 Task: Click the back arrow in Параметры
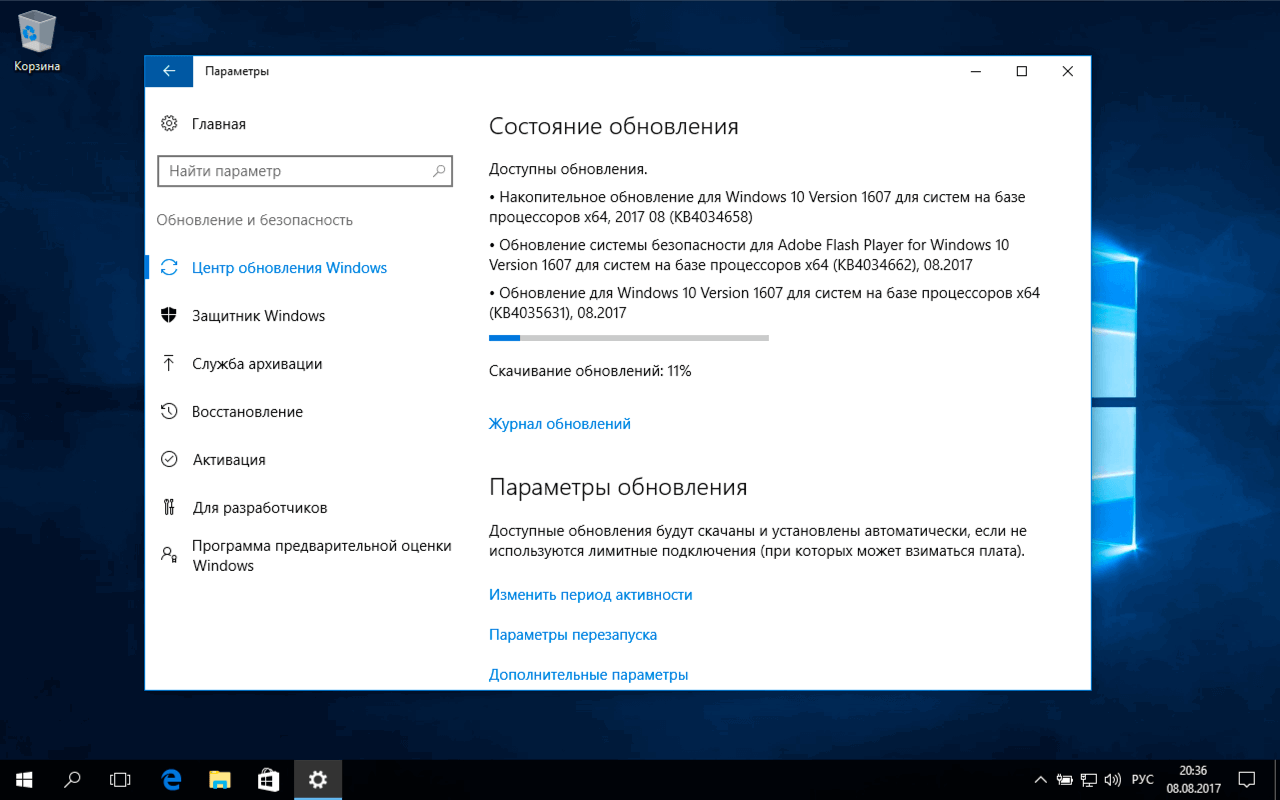click(168, 71)
